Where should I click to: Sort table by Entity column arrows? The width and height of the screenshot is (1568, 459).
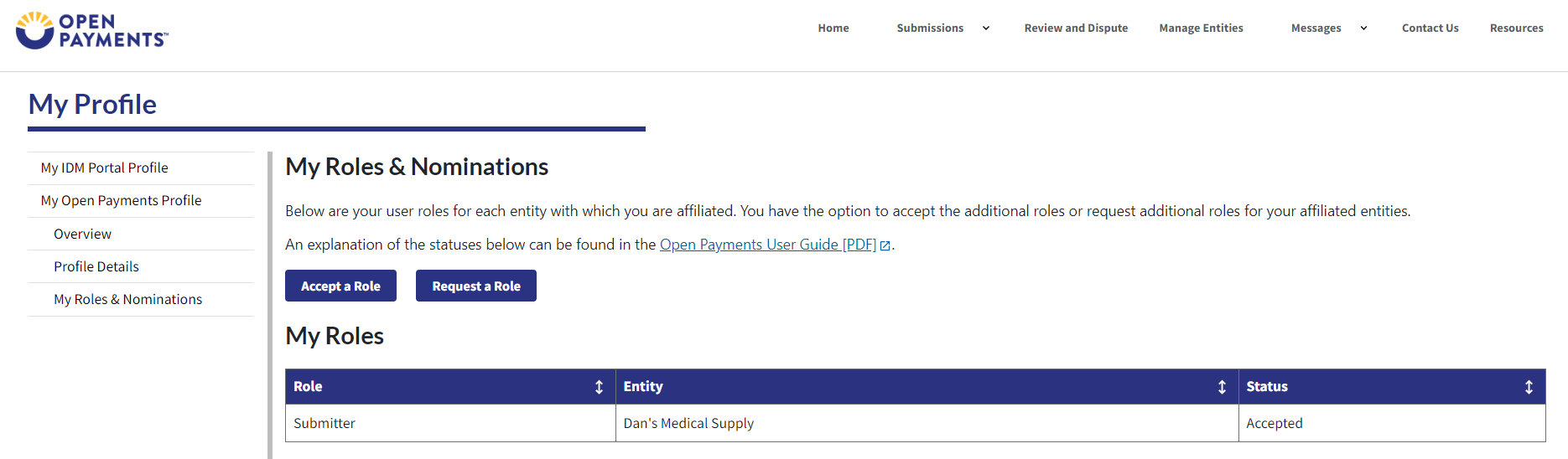pyautogui.click(x=1222, y=387)
